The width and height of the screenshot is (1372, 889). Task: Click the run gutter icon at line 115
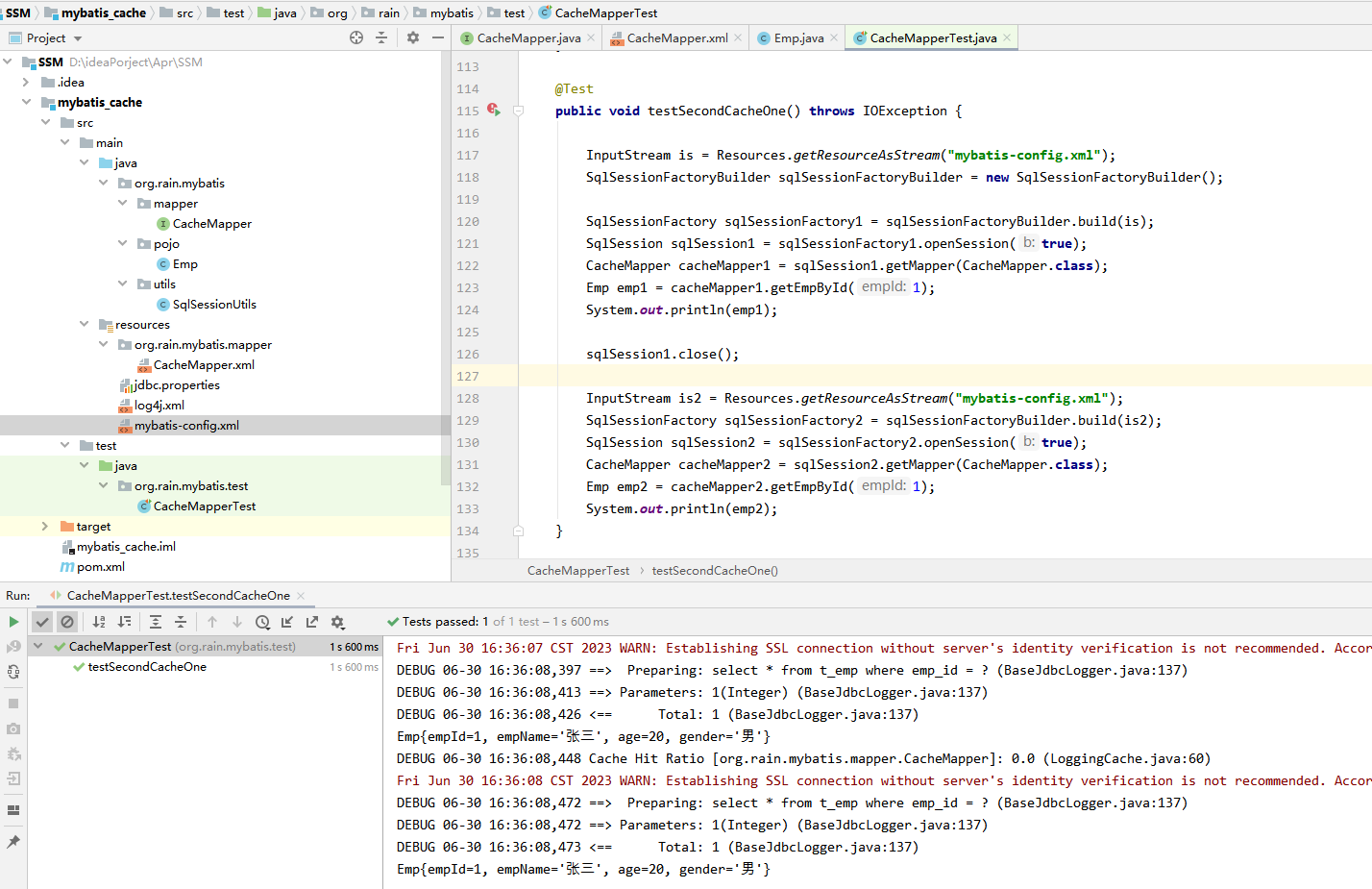494,111
